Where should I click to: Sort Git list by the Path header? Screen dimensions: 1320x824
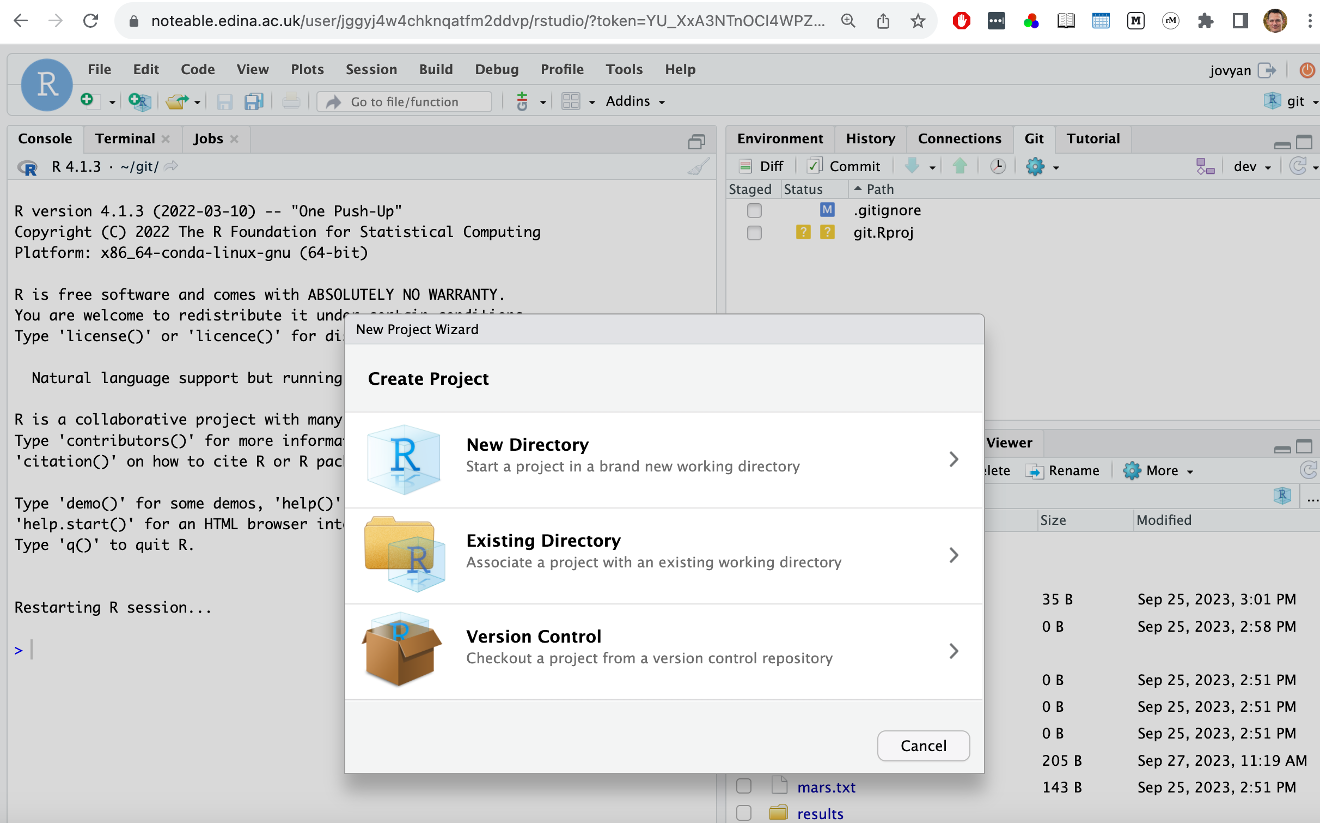(880, 189)
